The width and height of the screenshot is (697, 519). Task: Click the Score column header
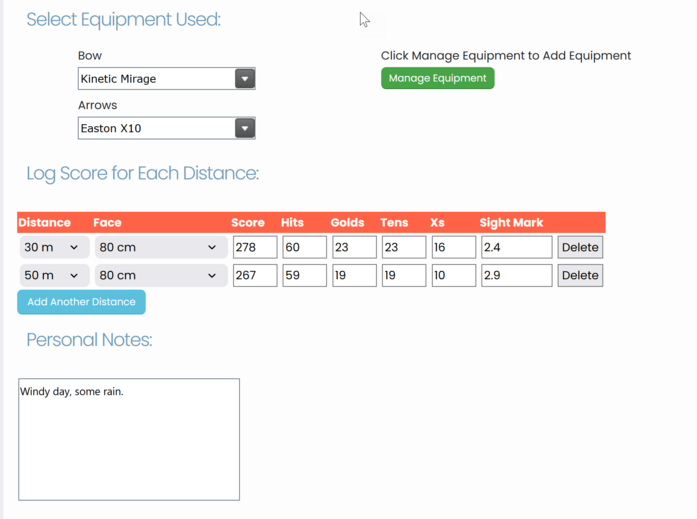tap(248, 222)
